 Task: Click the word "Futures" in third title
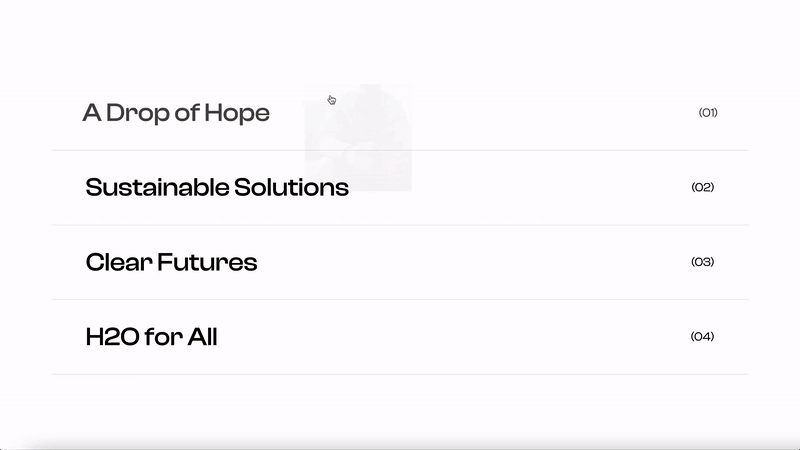point(207,262)
